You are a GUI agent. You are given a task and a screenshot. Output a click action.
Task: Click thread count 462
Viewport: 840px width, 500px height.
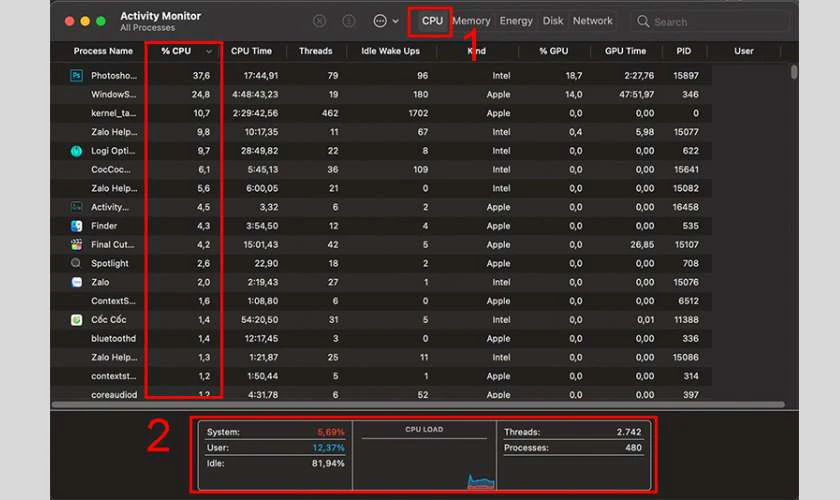[x=330, y=113]
